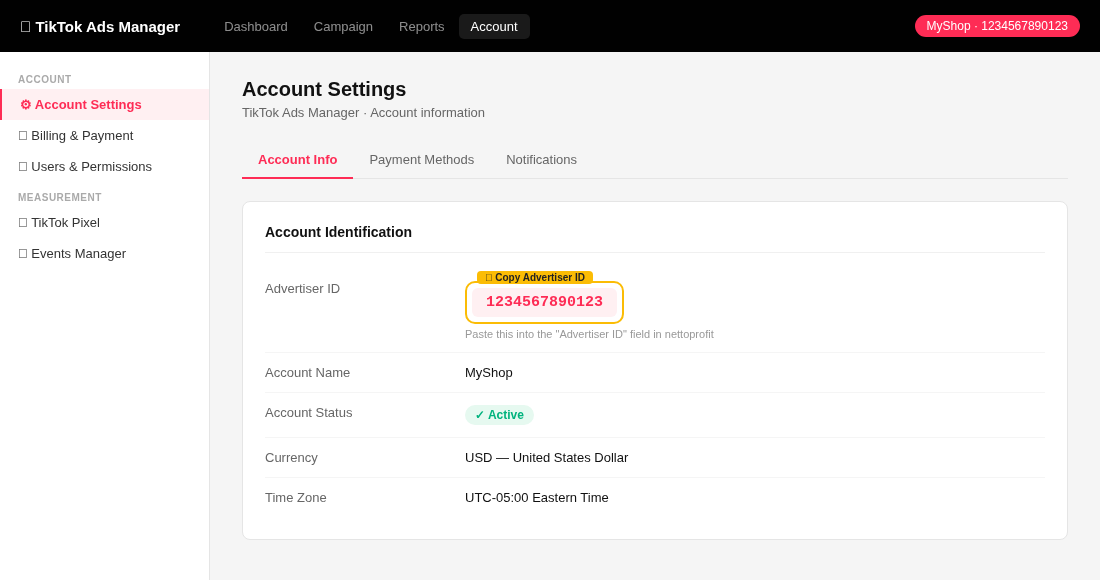This screenshot has width=1100, height=580.
Task: Click the TikTok Ads Manager logo
Action: coord(100,27)
